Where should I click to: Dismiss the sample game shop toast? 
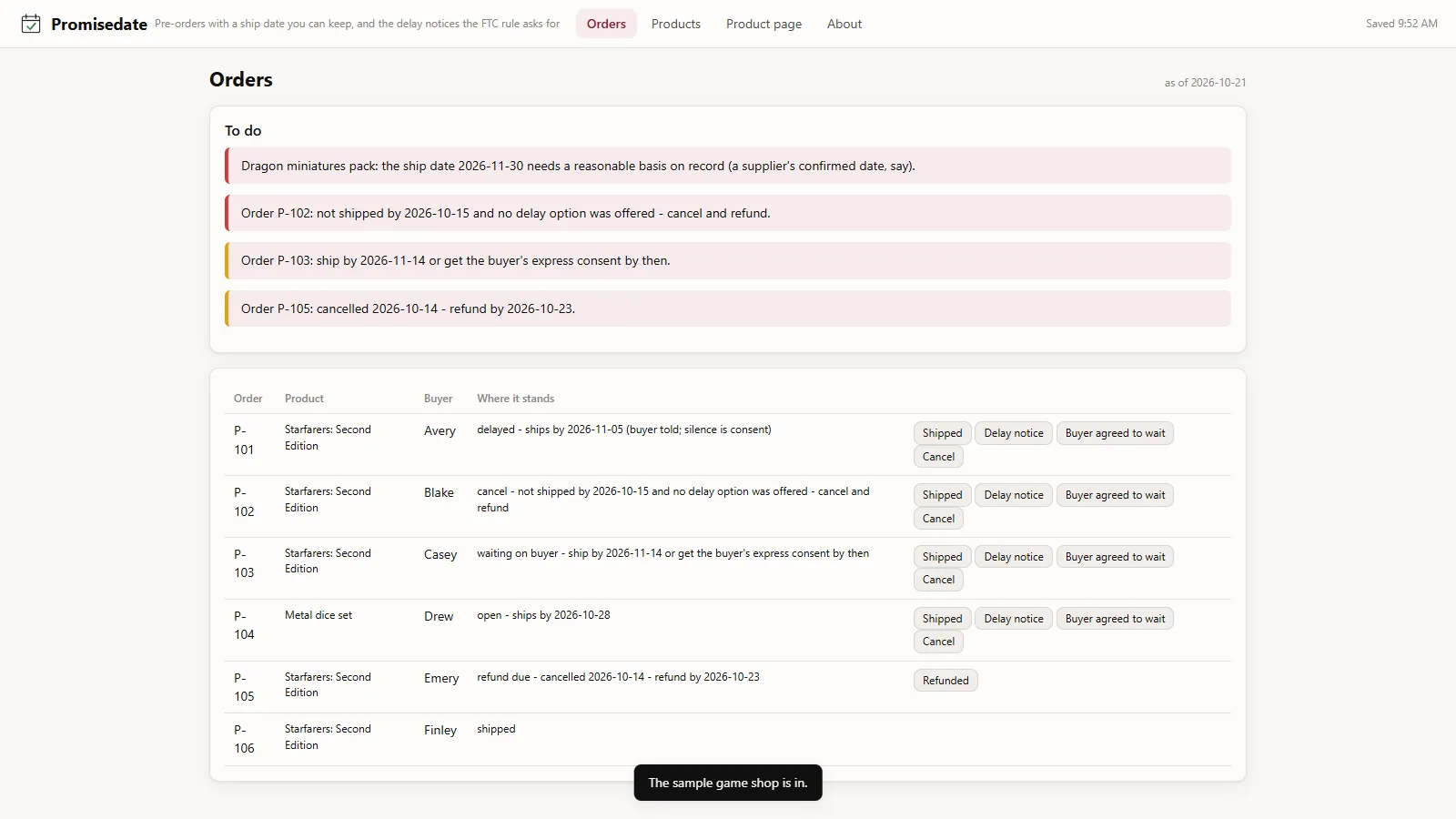click(x=728, y=783)
